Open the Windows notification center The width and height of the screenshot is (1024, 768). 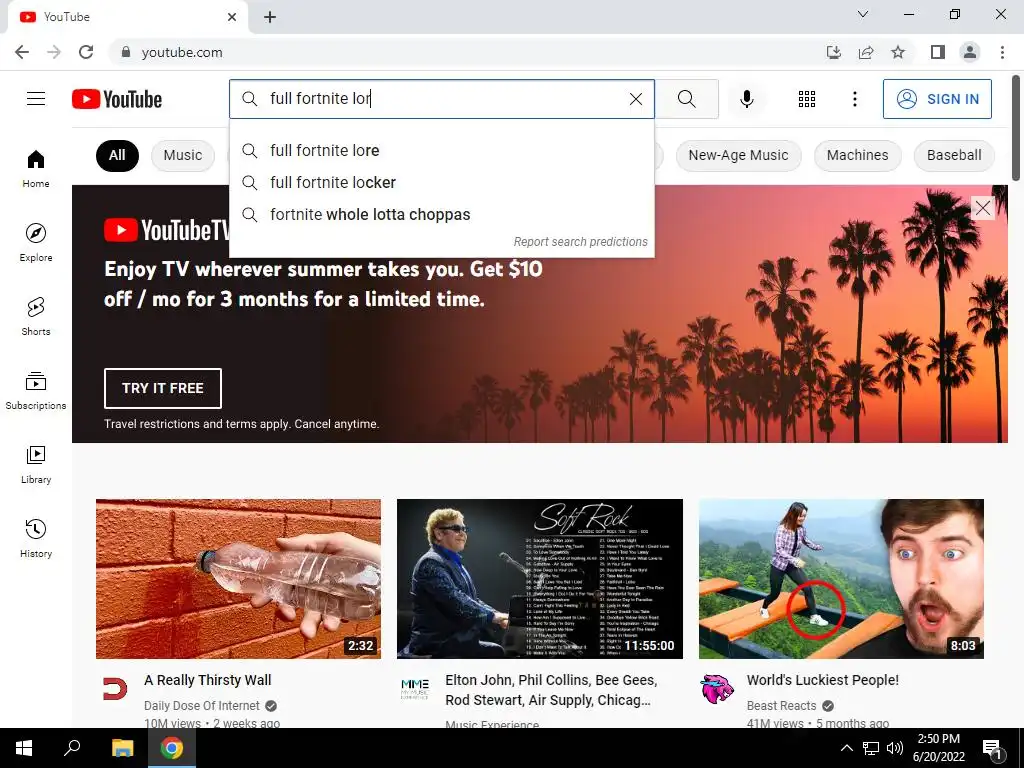[x=993, y=750]
